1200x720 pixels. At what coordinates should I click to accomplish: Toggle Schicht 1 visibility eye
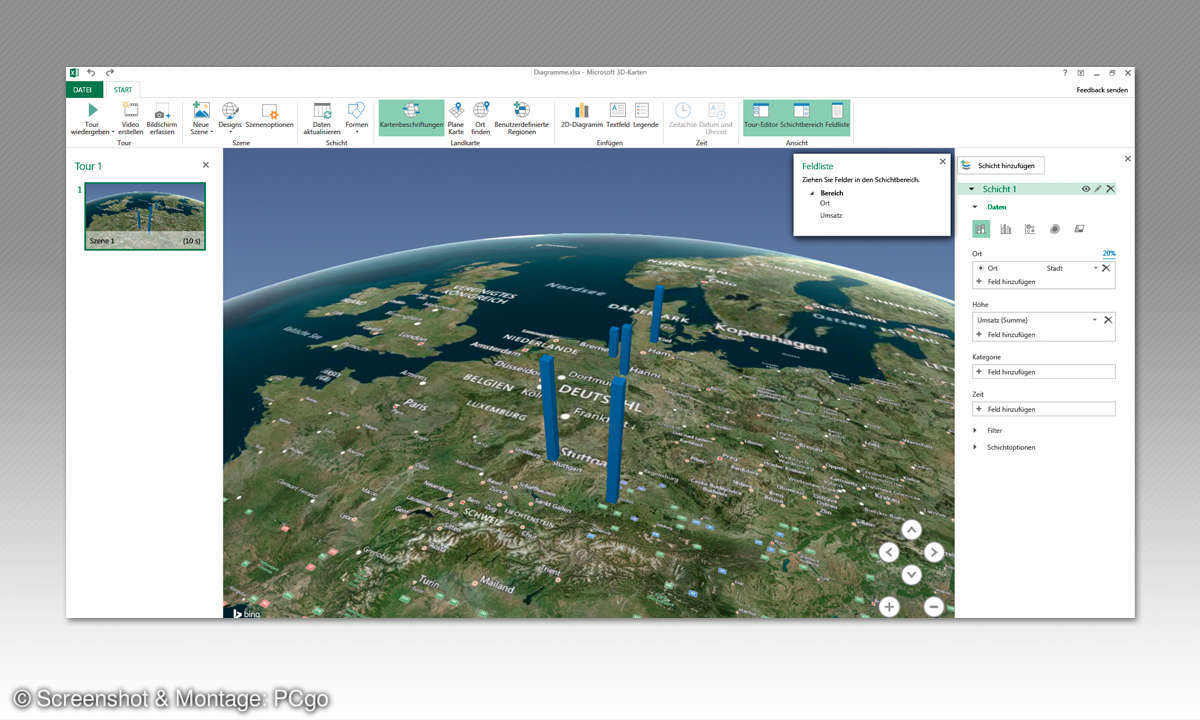1085,189
